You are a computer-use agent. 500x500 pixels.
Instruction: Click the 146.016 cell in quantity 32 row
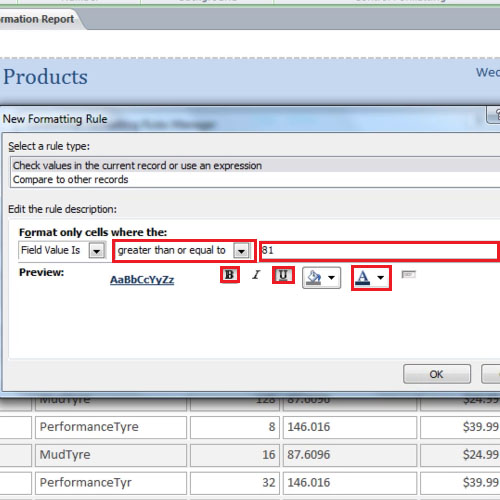(350, 482)
